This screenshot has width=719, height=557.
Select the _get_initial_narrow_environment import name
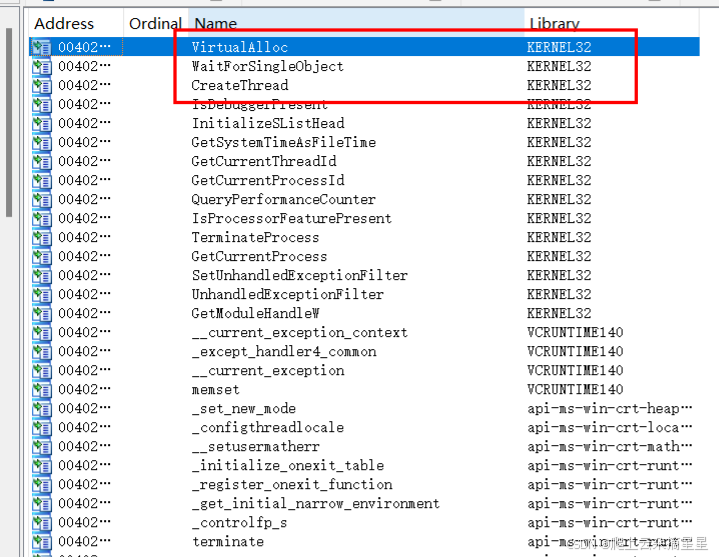(316, 504)
